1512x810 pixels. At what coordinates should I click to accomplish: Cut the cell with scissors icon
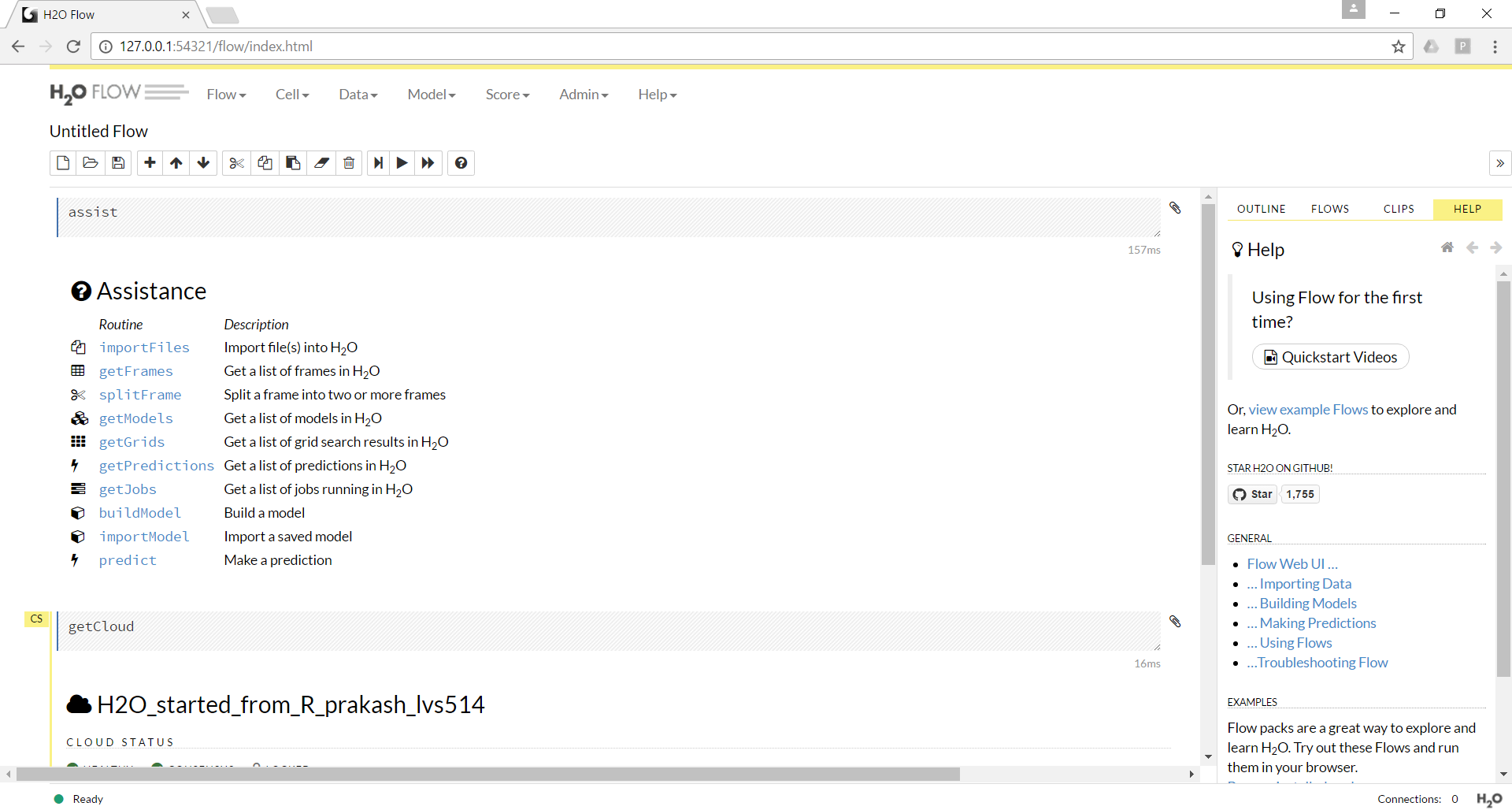(236, 163)
